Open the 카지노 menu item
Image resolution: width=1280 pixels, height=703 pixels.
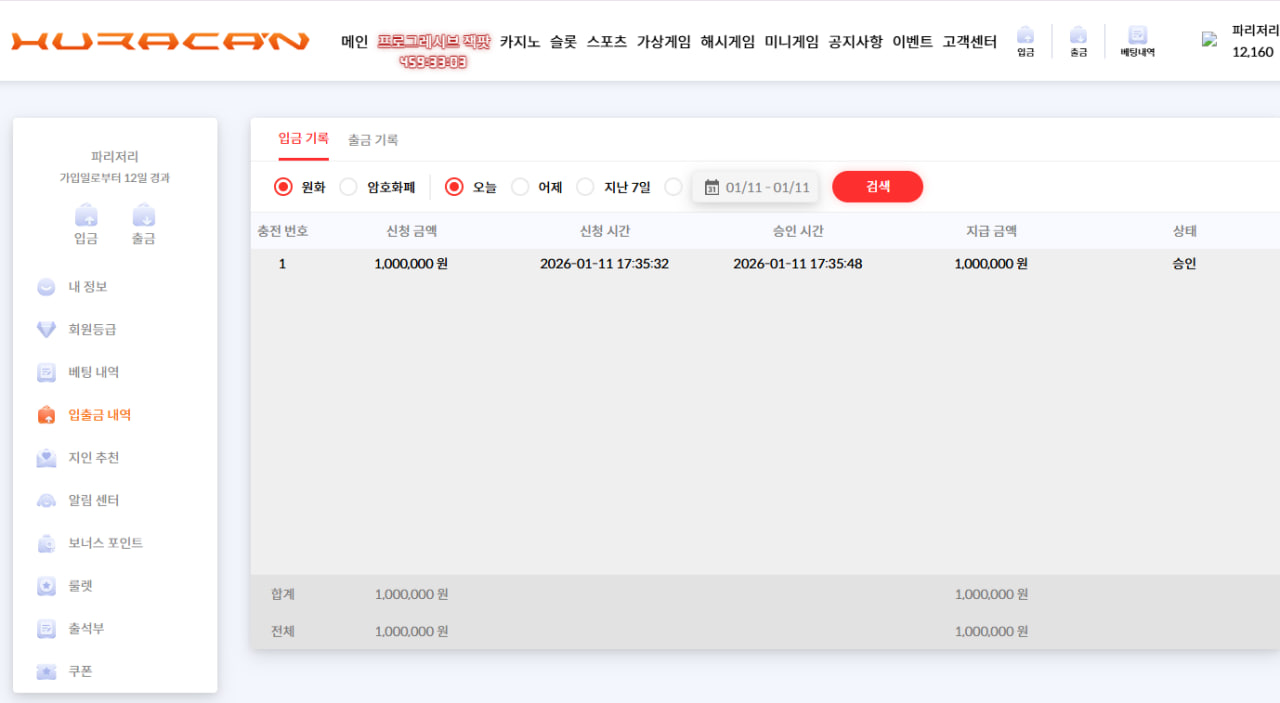[x=520, y=42]
